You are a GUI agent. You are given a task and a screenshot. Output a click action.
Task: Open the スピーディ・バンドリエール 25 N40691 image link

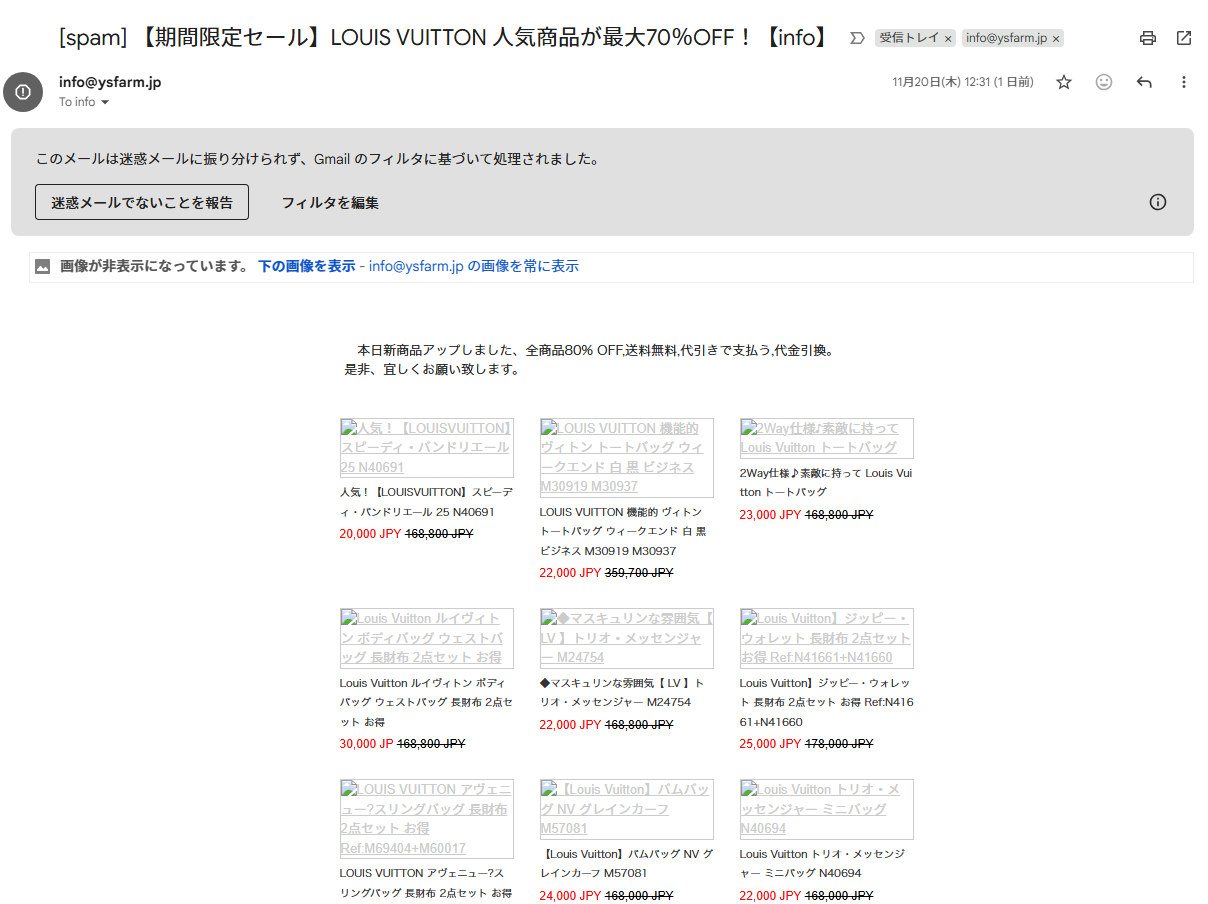click(426, 448)
